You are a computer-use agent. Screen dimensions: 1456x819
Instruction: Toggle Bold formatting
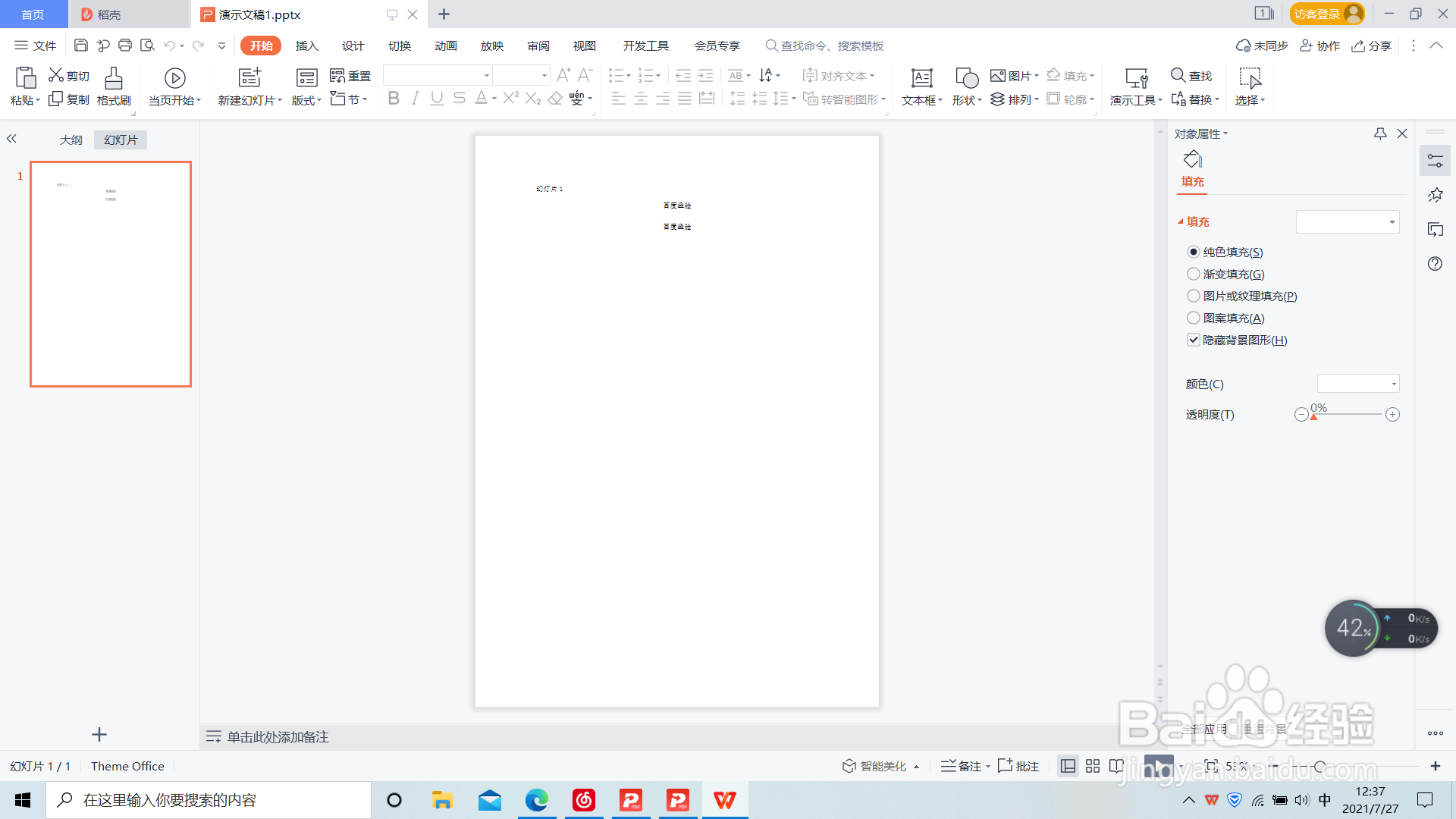pos(393,98)
